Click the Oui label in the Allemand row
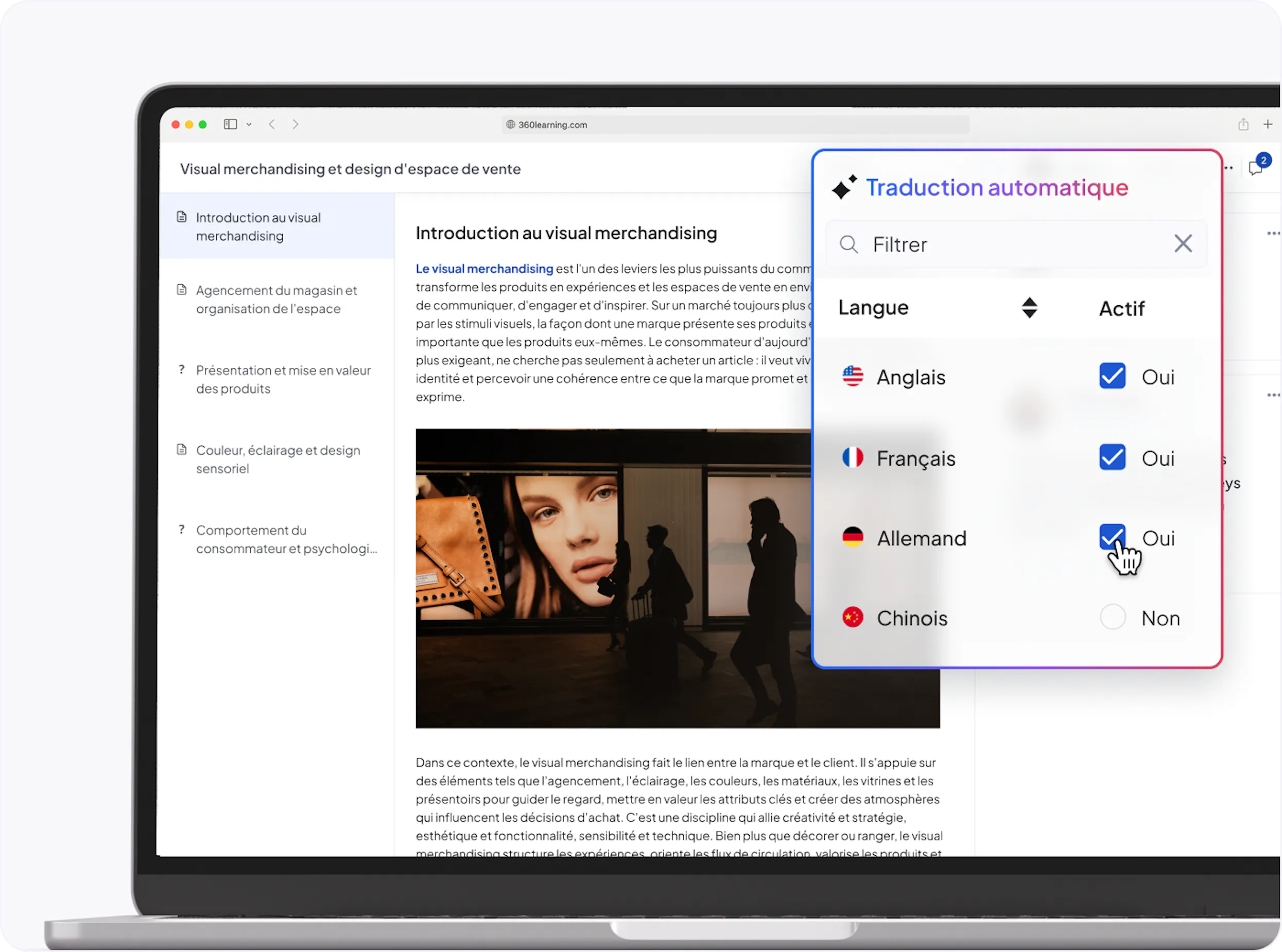This screenshot has width=1282, height=952. tap(1158, 538)
